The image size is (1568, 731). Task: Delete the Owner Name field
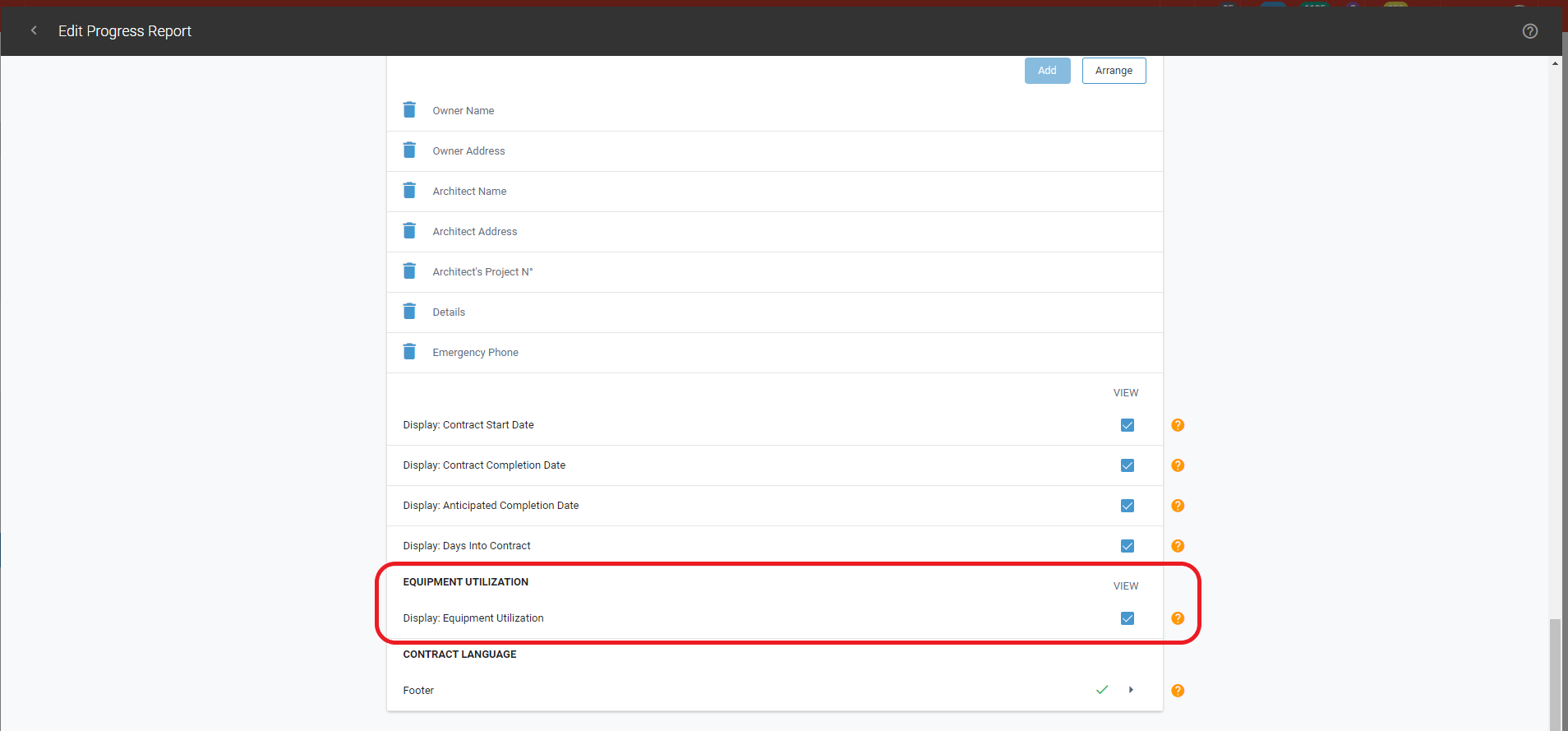[x=409, y=110]
